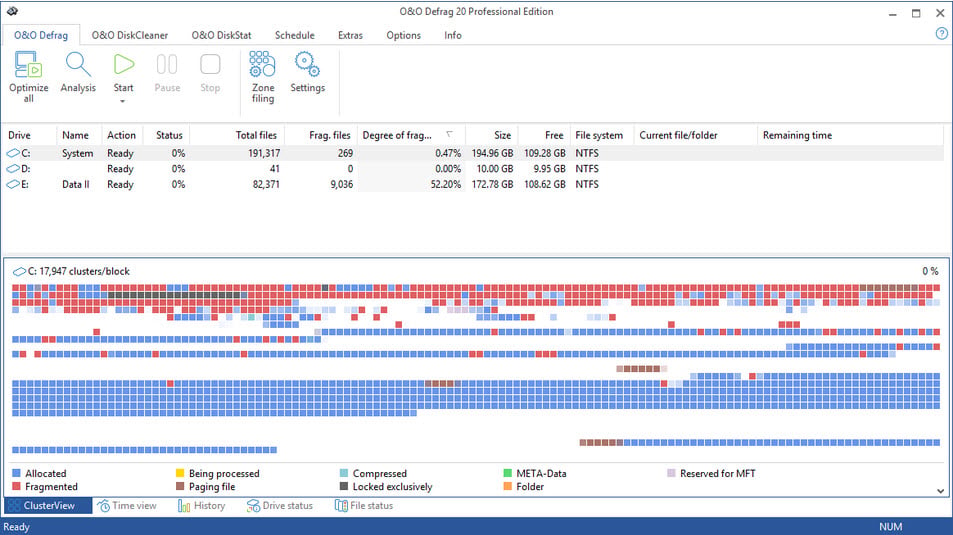Open help question mark icon
953x535 pixels.
(941, 34)
